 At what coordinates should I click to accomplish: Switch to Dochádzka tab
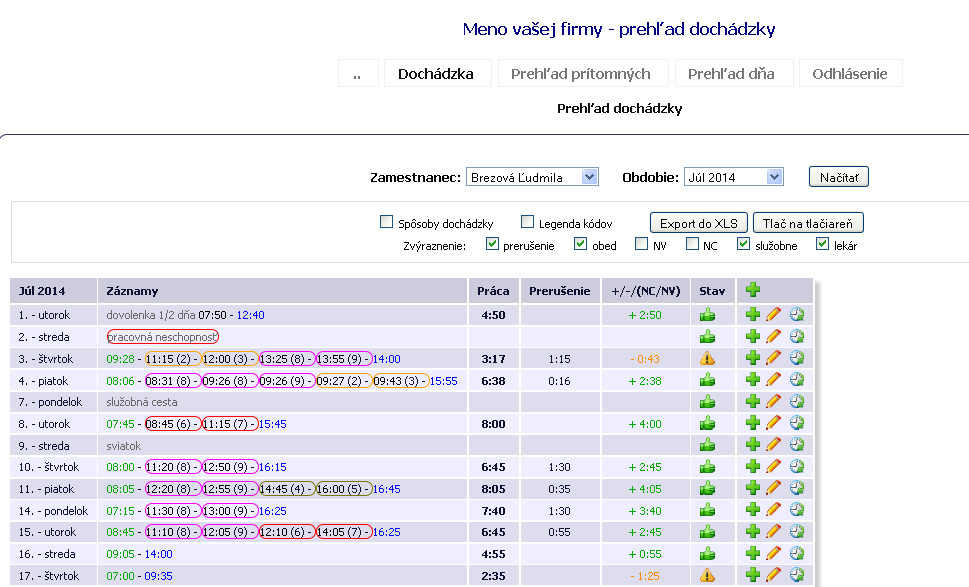438,74
